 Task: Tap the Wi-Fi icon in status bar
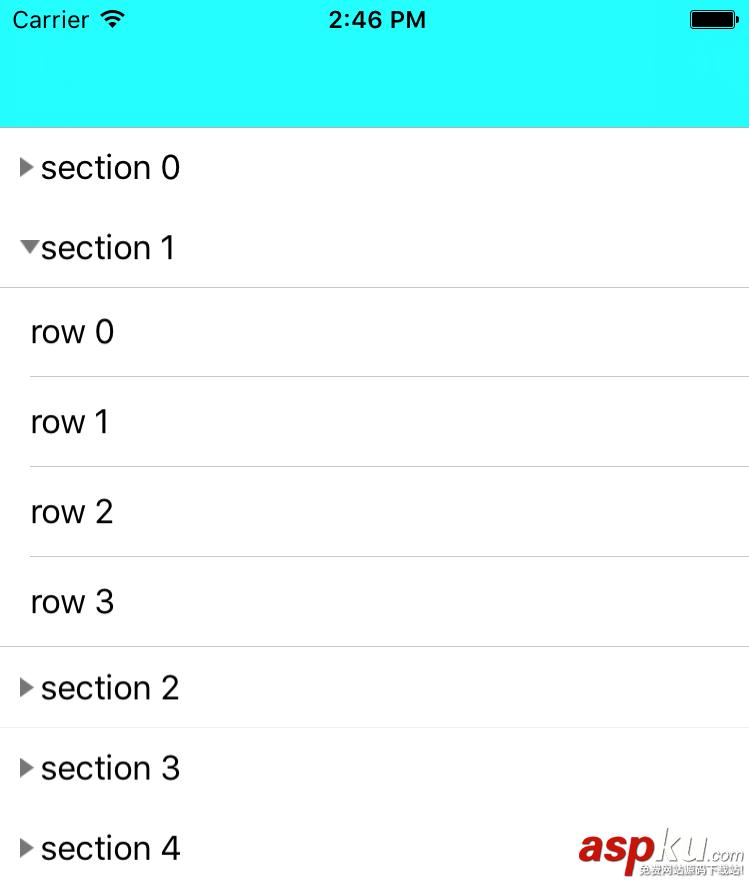click(x=113, y=19)
